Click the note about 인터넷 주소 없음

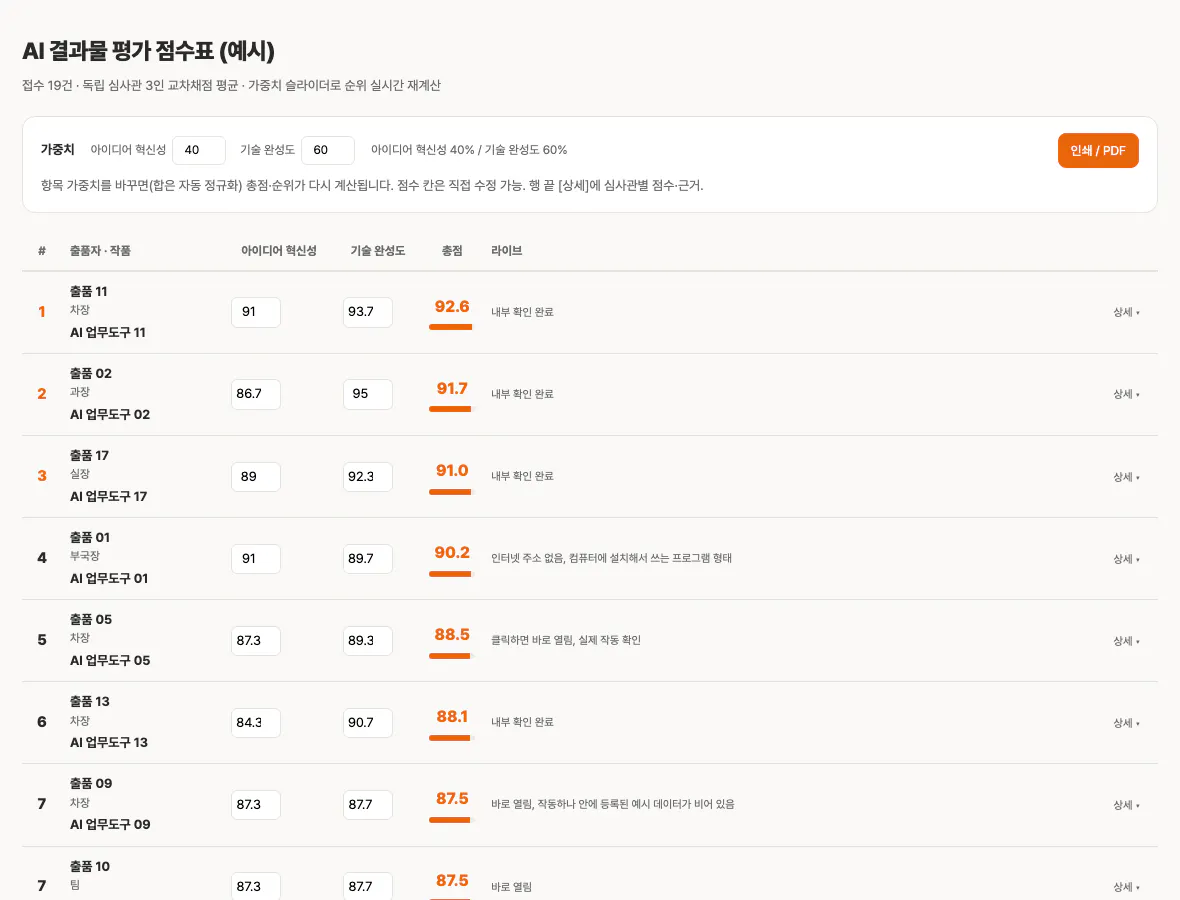point(611,558)
